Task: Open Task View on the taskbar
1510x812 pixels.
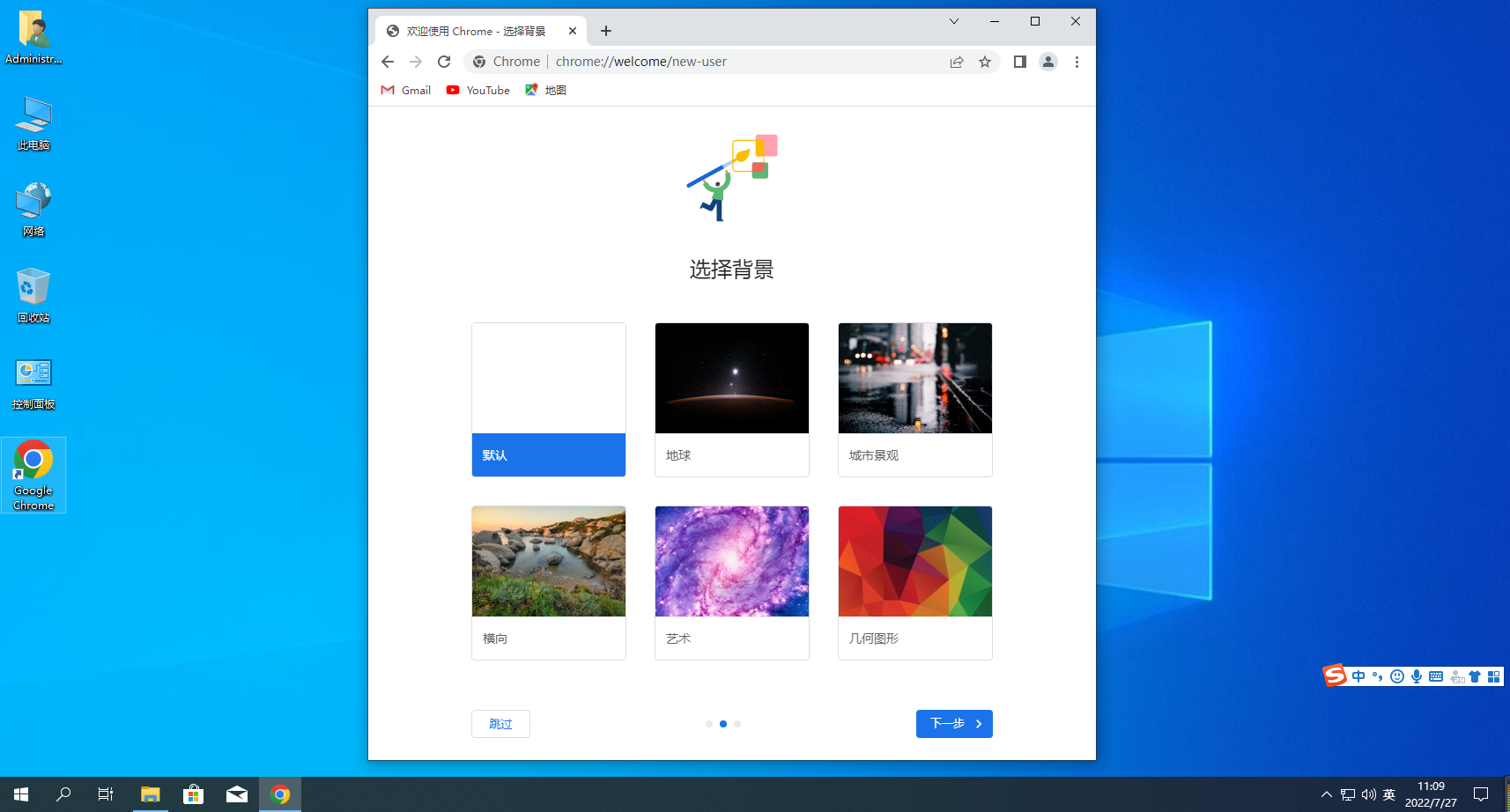Action: [106, 794]
